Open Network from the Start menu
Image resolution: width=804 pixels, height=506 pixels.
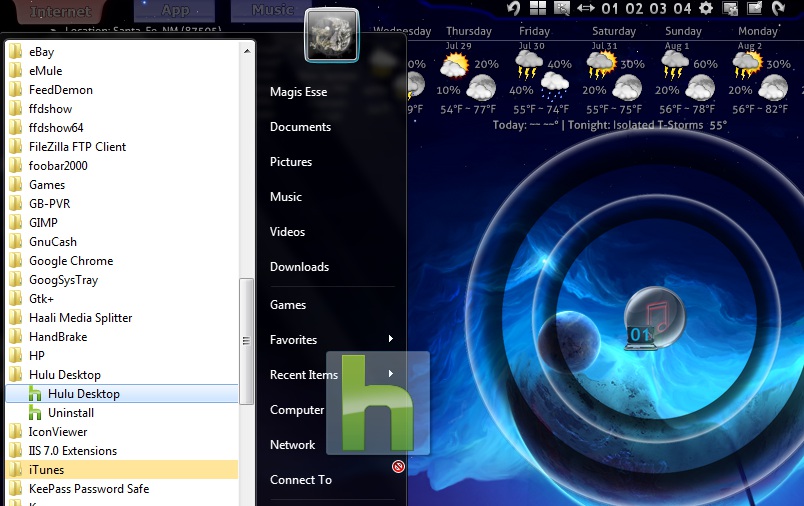(x=292, y=444)
